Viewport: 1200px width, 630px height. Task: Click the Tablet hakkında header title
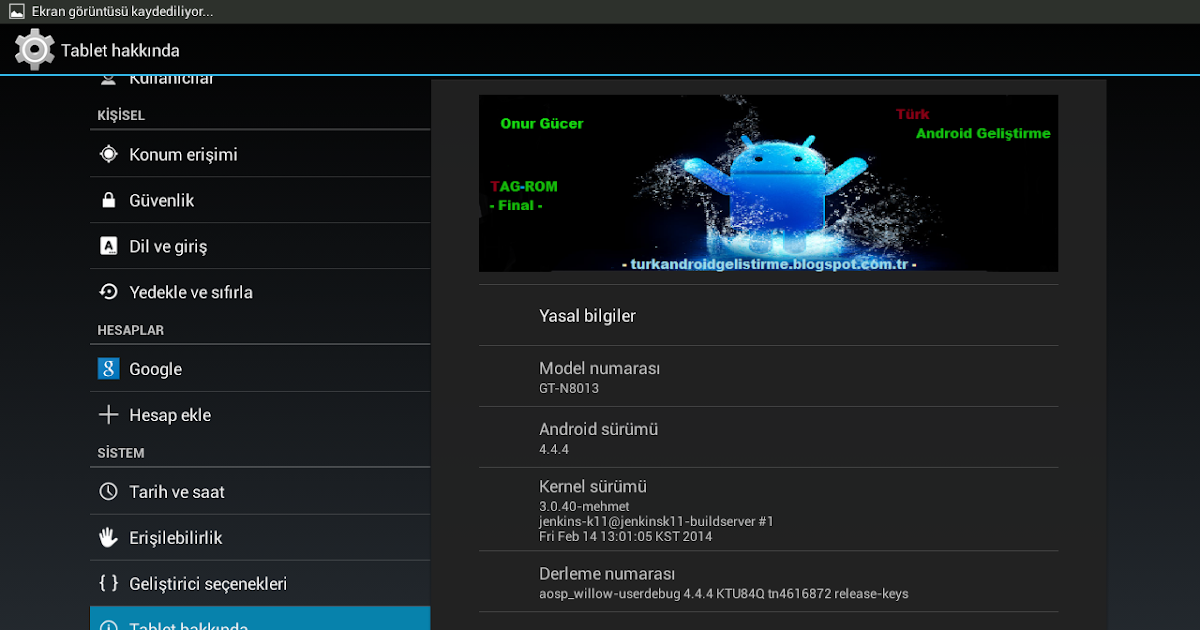pos(120,50)
